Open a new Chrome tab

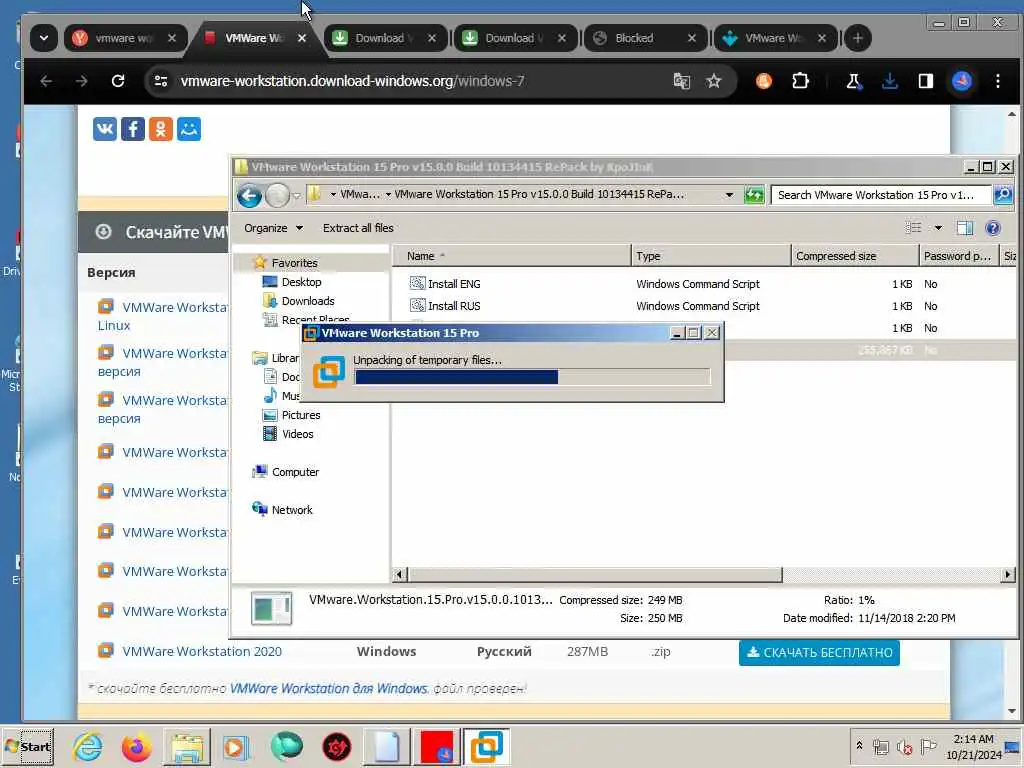click(857, 39)
